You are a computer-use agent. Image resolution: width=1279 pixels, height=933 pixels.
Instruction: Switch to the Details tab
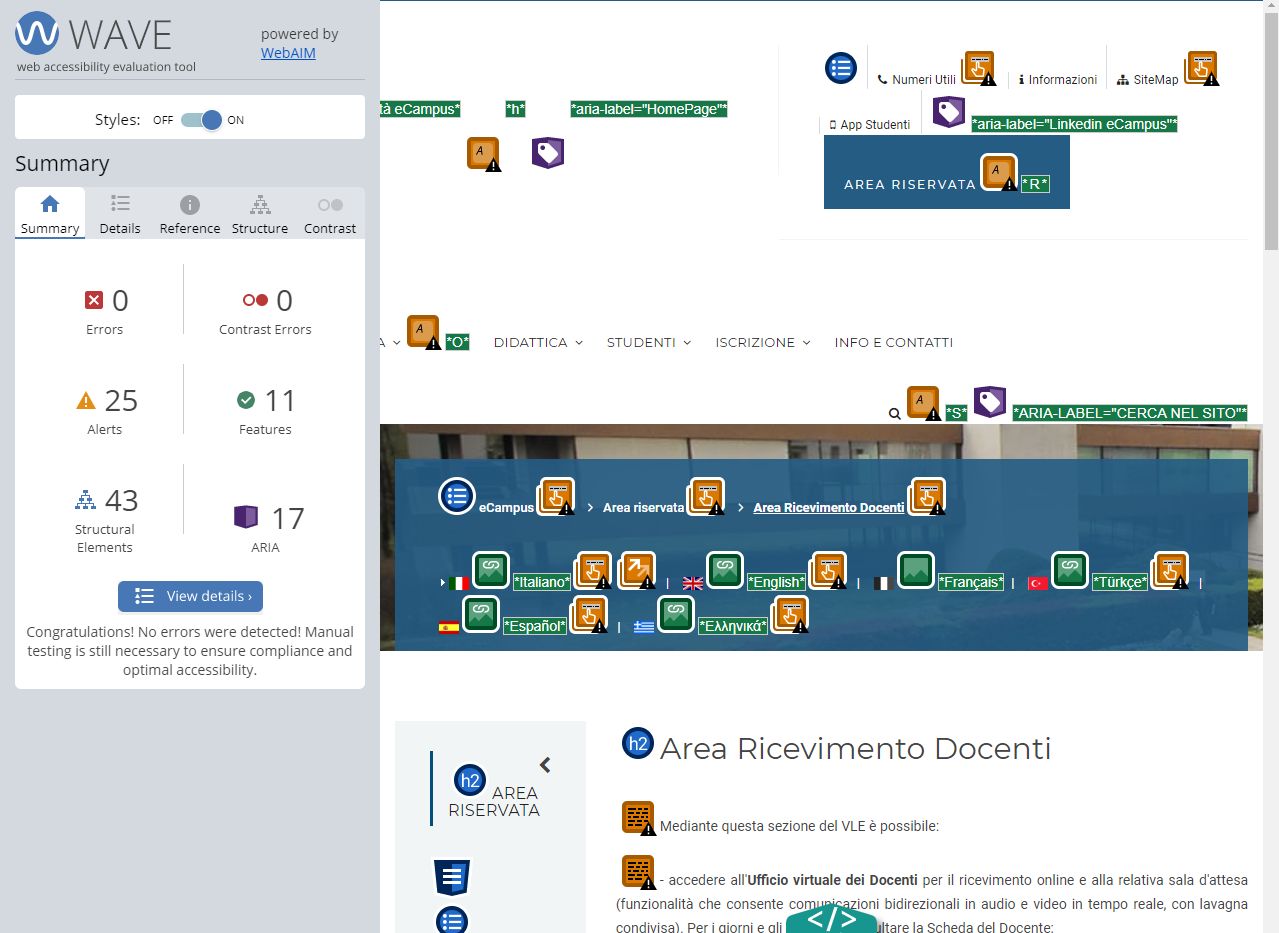point(120,215)
